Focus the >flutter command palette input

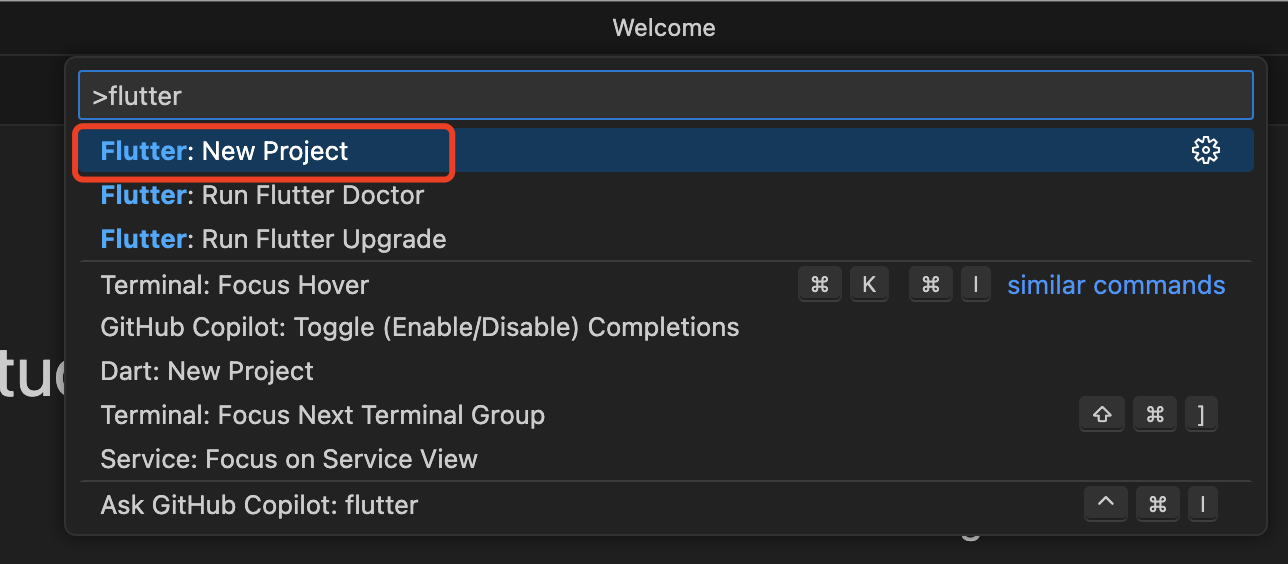pyautogui.click(x=665, y=96)
